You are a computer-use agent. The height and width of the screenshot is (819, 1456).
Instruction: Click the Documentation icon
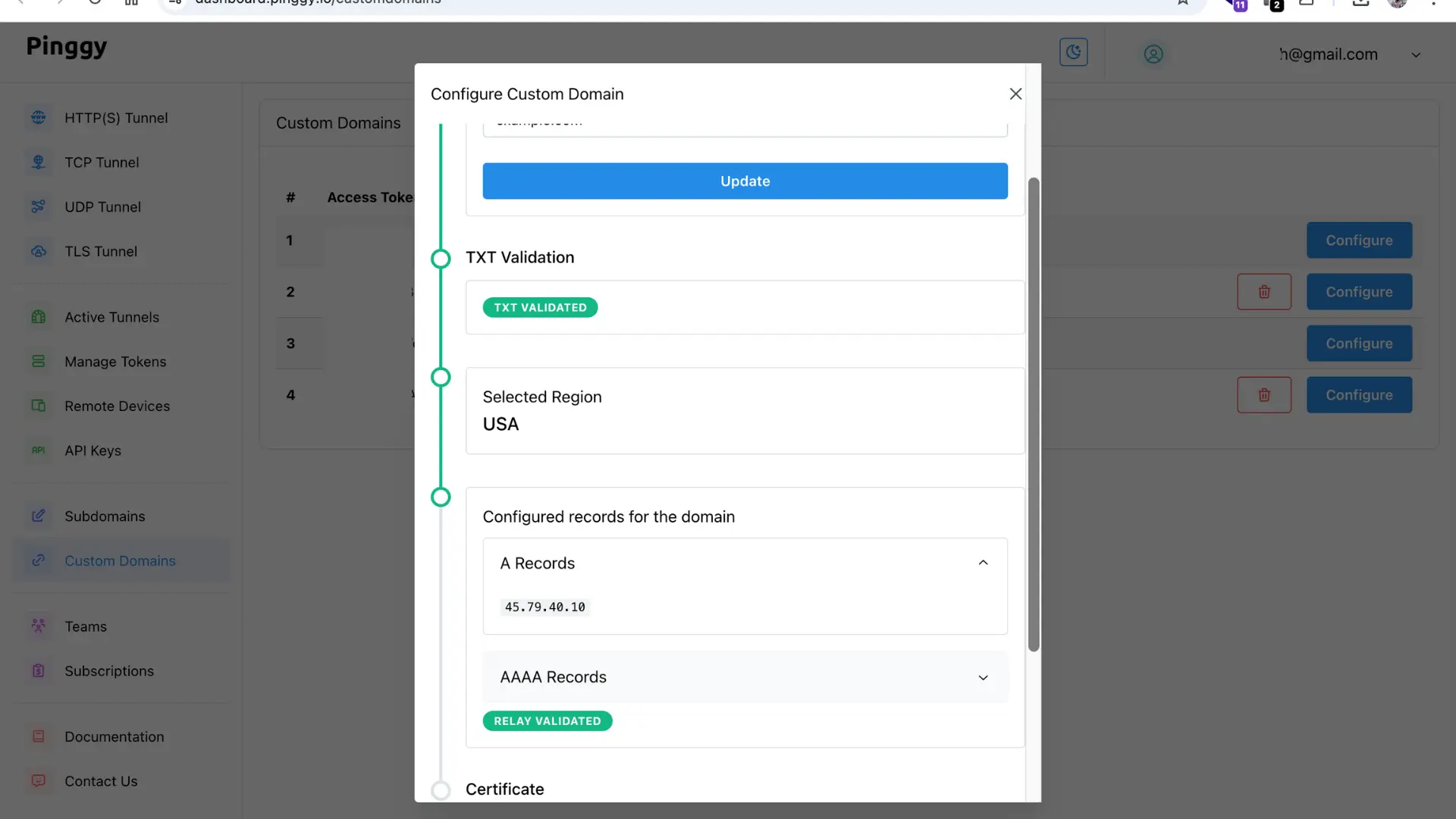tap(39, 736)
